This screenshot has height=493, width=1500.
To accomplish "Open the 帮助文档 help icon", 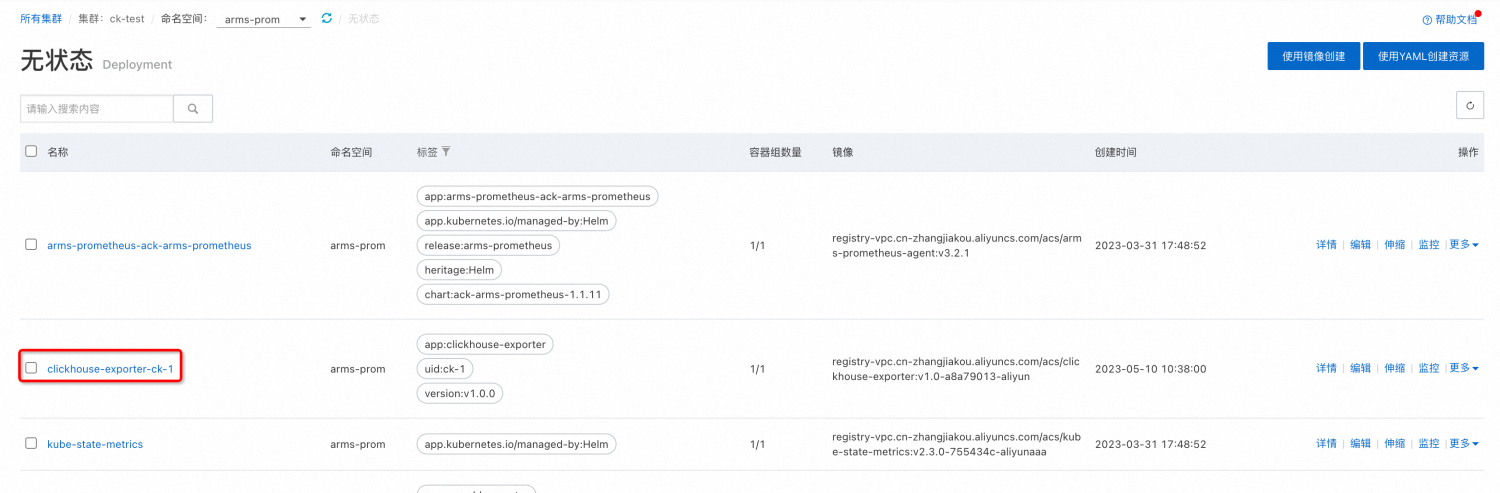I will tap(1427, 20).
